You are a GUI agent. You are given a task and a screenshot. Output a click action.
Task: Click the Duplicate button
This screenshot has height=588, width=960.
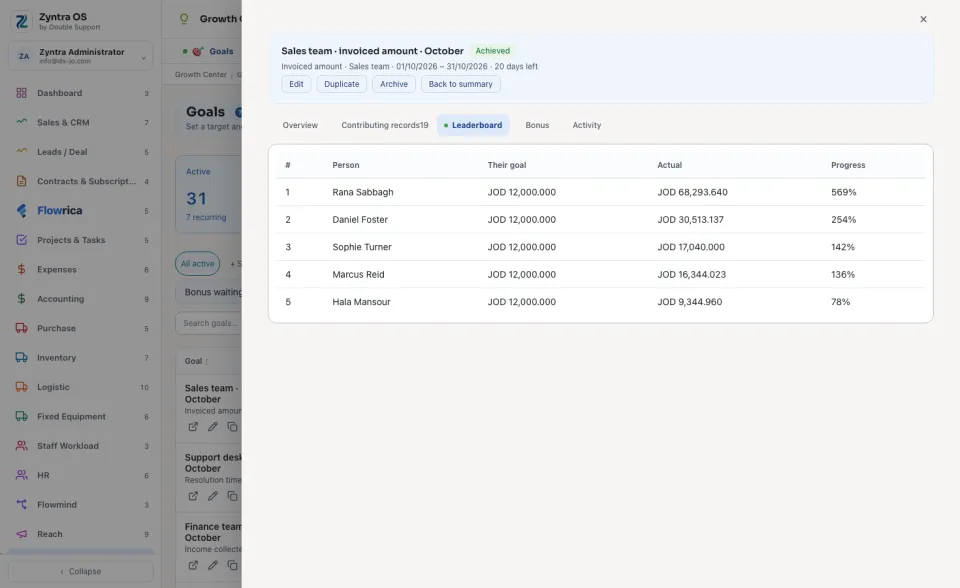pyautogui.click(x=342, y=84)
